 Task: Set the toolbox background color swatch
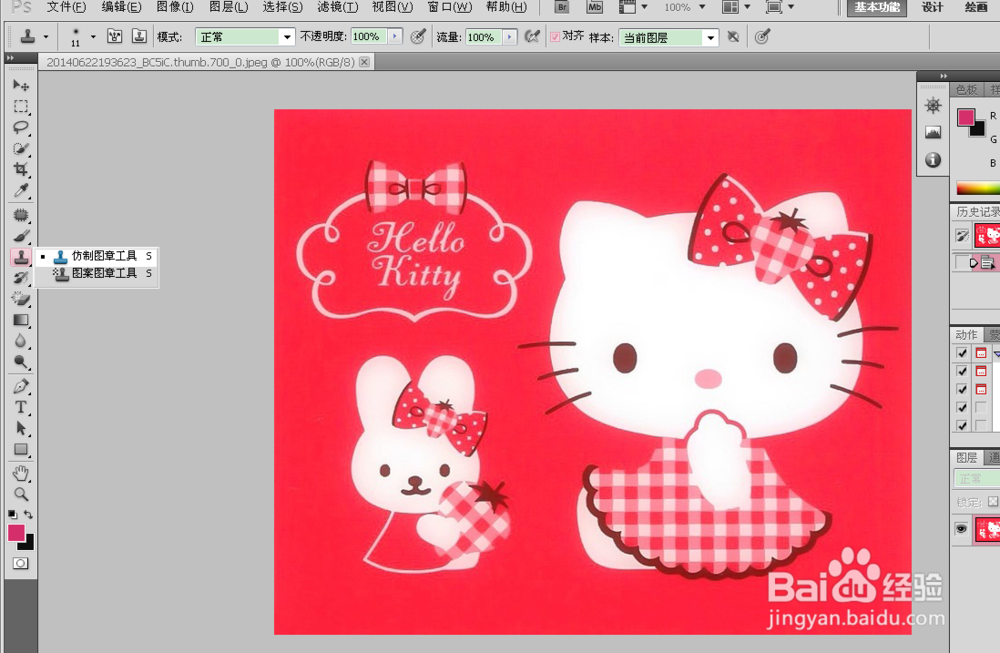(x=27, y=543)
